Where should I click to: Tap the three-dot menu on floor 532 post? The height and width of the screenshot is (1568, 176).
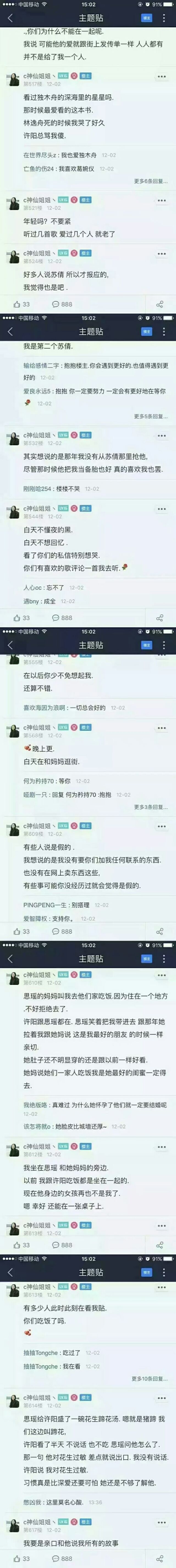[x=161, y=436]
